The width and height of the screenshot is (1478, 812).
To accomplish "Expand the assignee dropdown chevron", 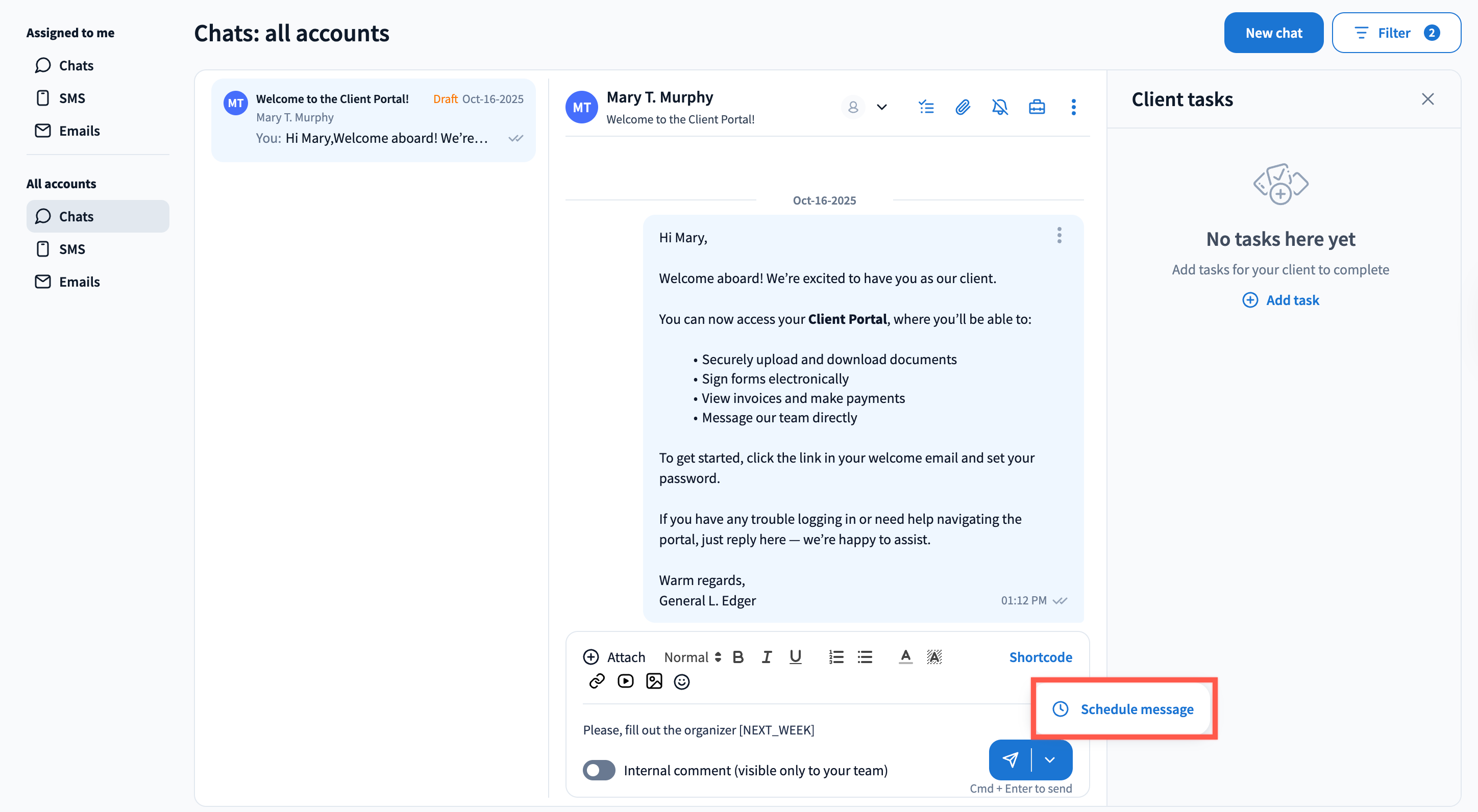I will pyautogui.click(x=882, y=107).
